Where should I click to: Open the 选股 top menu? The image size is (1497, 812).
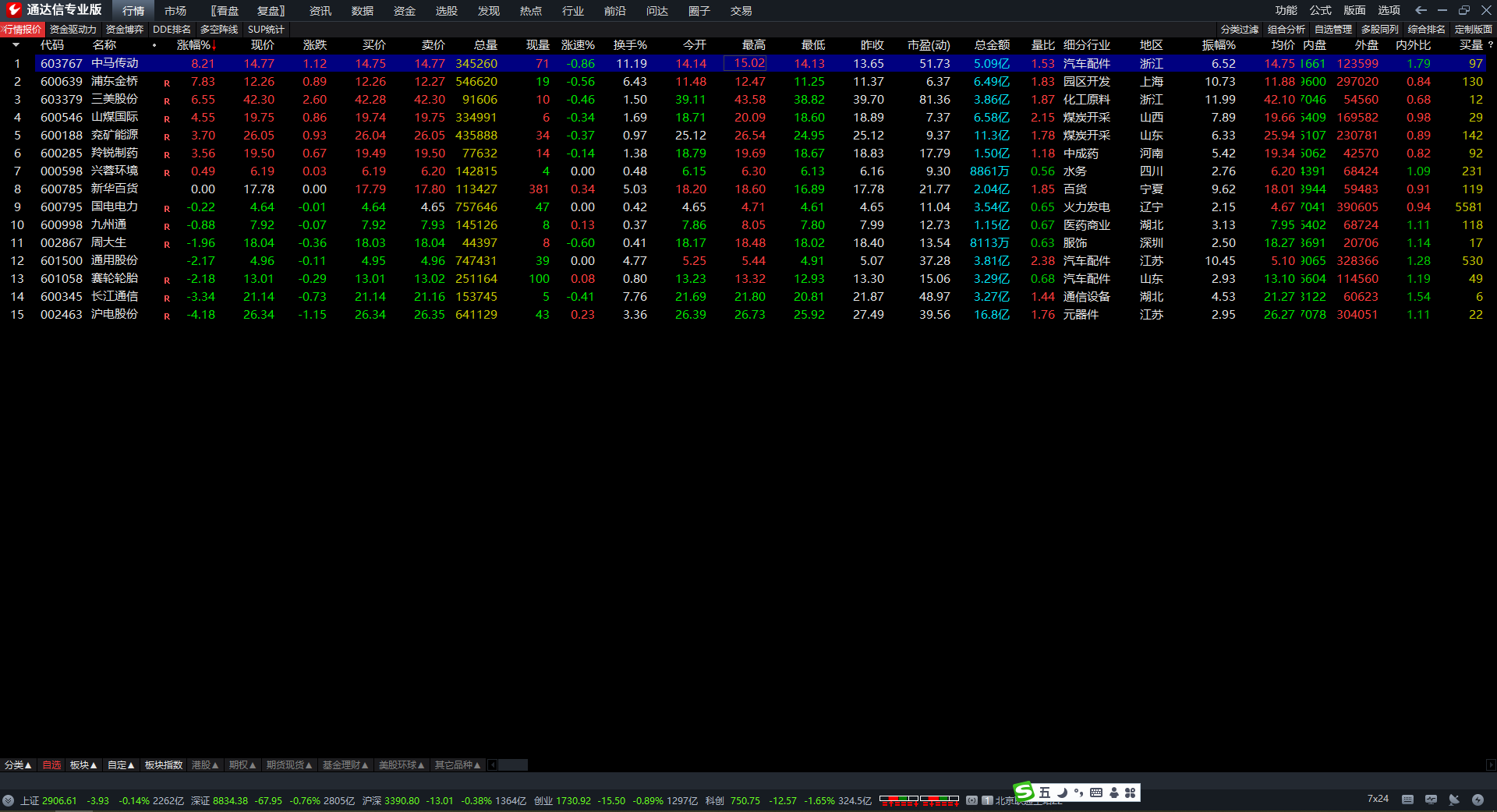click(447, 10)
